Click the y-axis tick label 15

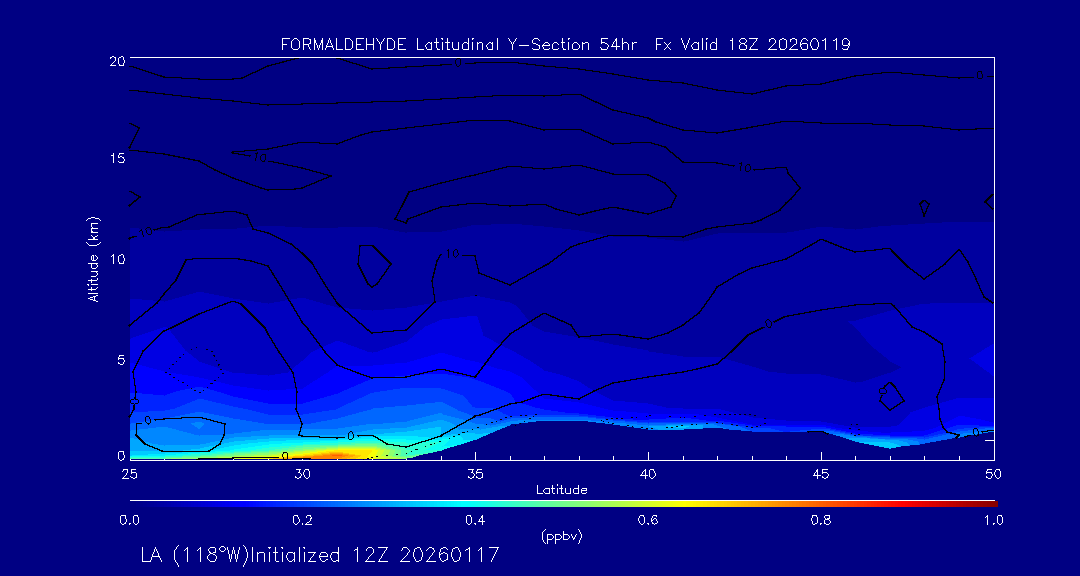(117, 158)
